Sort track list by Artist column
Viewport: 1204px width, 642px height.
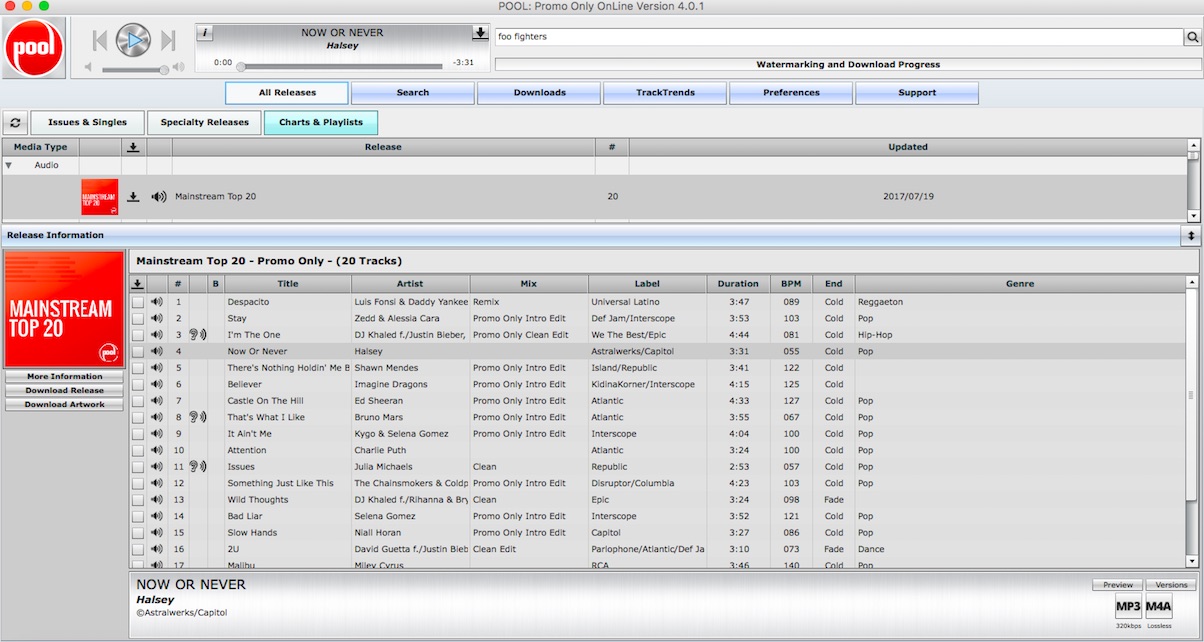coord(410,284)
